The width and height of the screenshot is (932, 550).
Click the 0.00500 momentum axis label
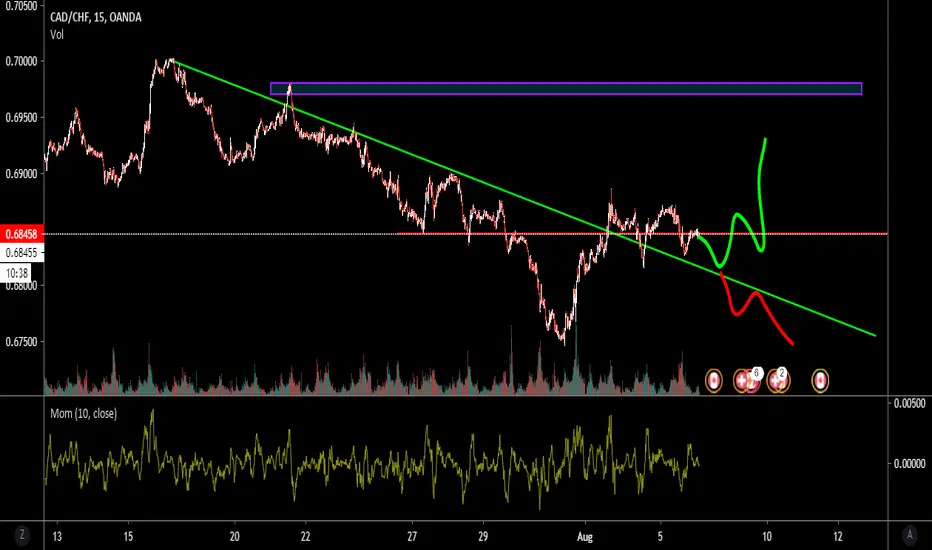[909, 403]
